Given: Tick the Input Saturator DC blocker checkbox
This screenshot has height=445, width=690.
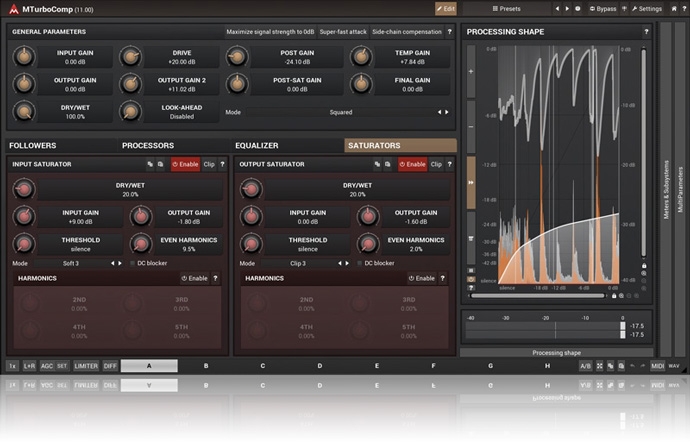Looking at the screenshot, I should [132, 263].
